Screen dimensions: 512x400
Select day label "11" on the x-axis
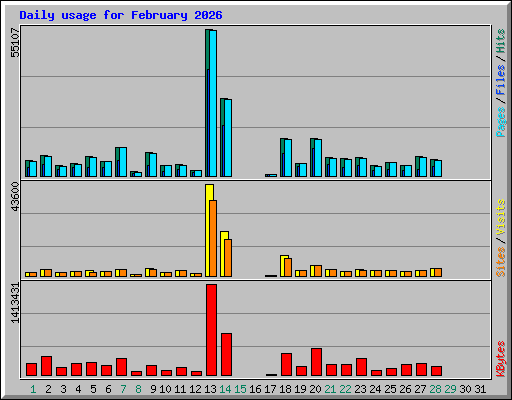click(180, 389)
